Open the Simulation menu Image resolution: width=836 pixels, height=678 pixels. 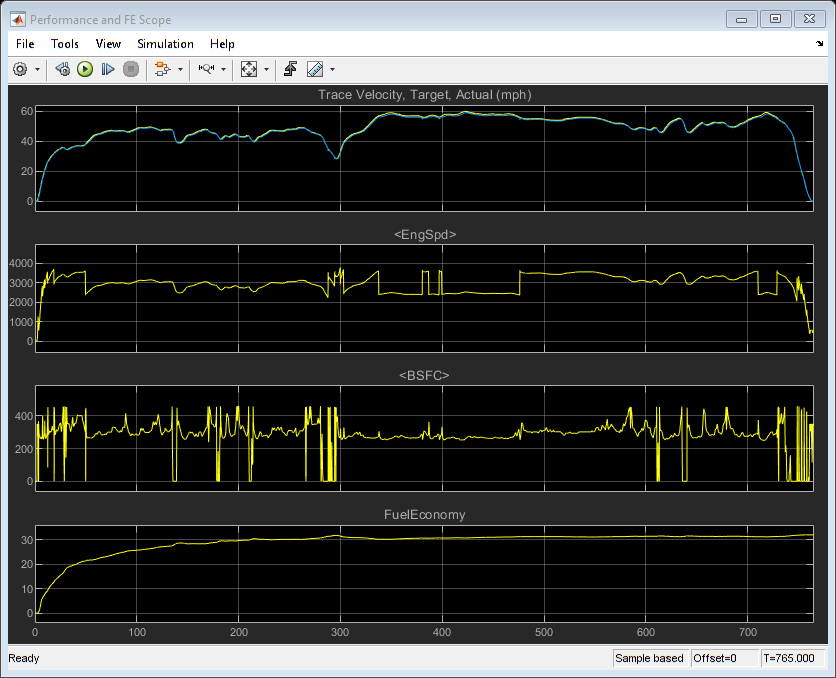pyautogui.click(x=165, y=44)
